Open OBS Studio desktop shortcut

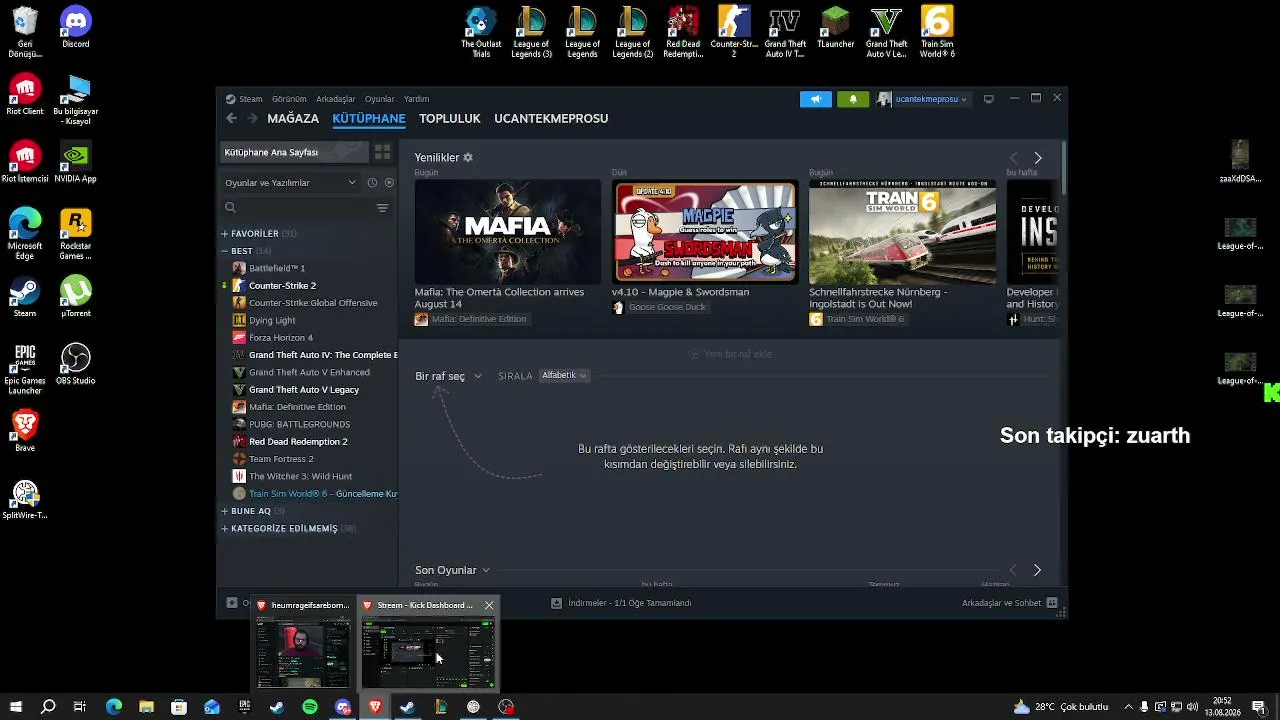click(x=76, y=365)
